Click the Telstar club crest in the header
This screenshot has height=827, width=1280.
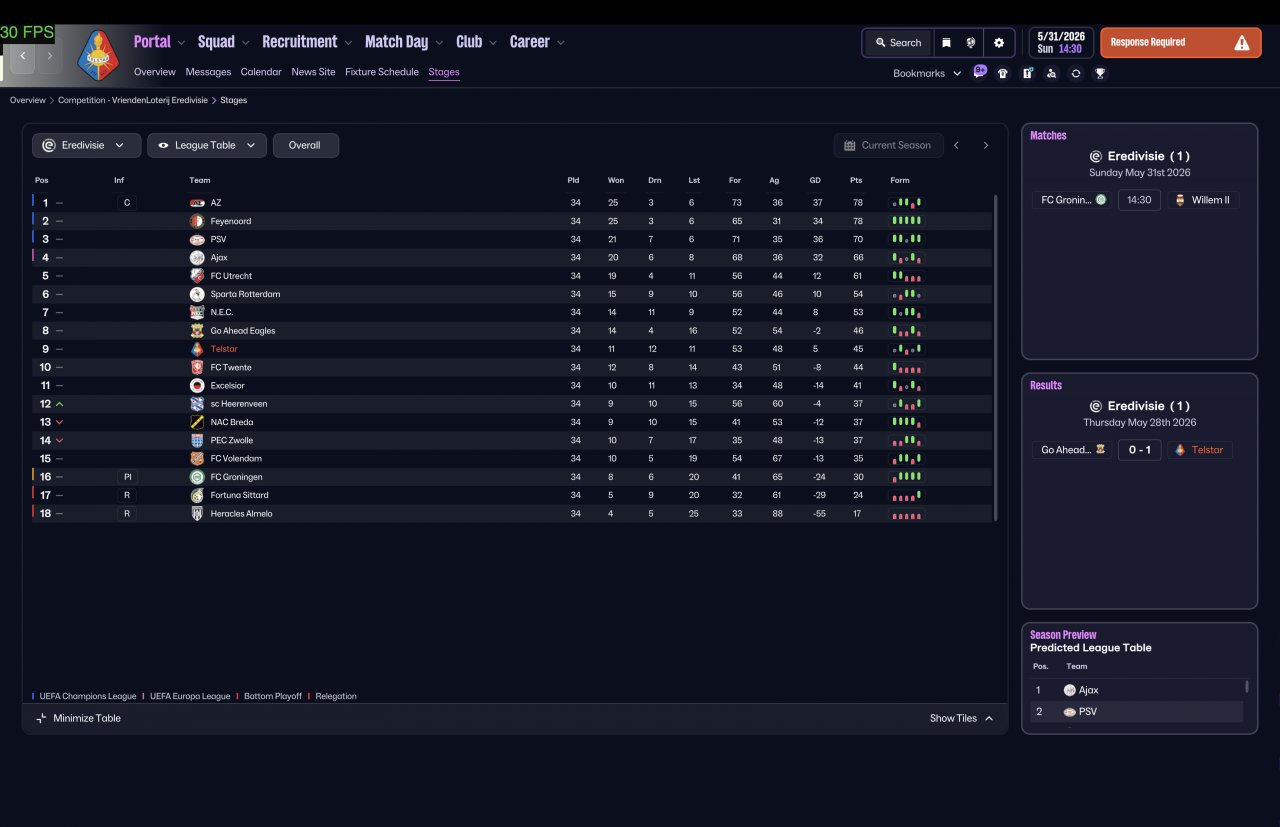97,55
